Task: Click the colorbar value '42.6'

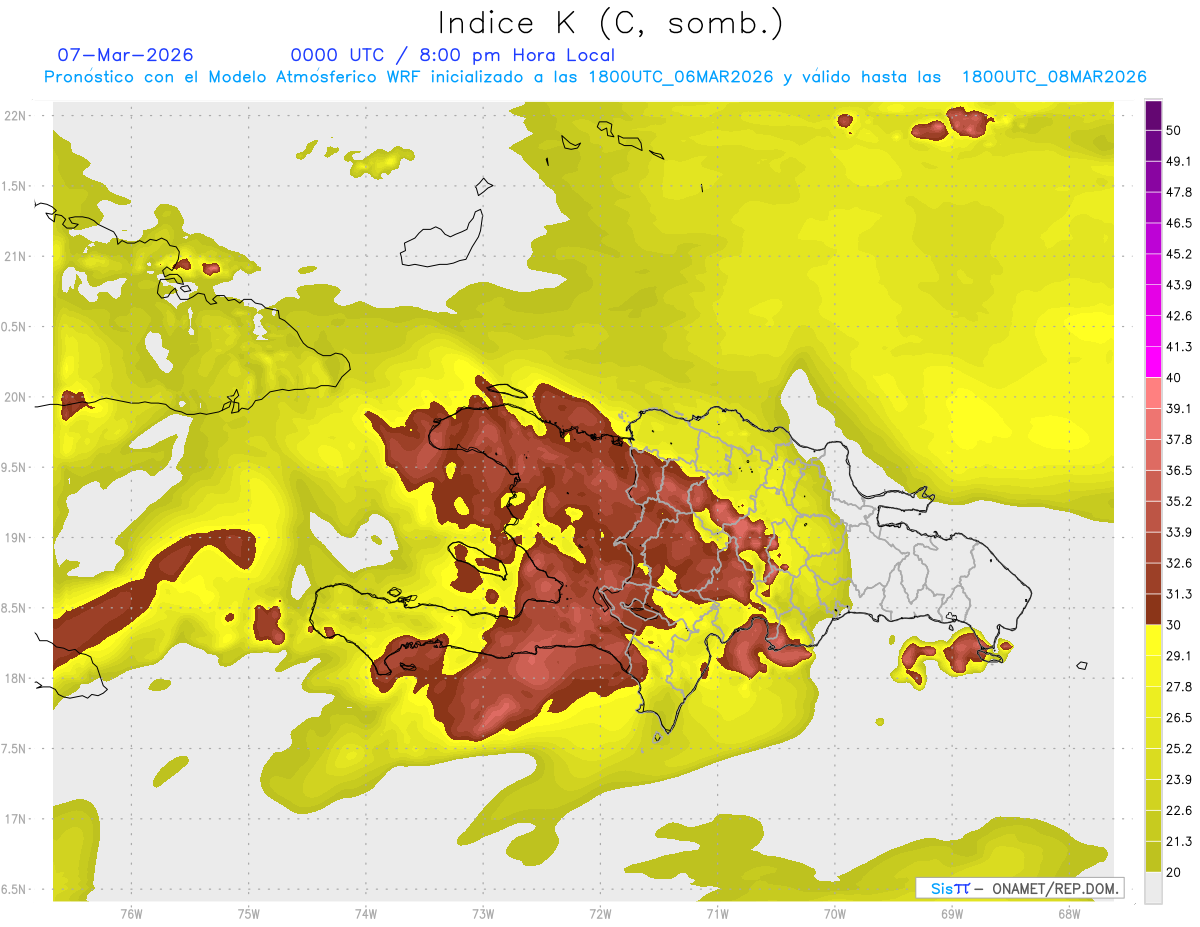Action: pyautogui.click(x=1179, y=316)
